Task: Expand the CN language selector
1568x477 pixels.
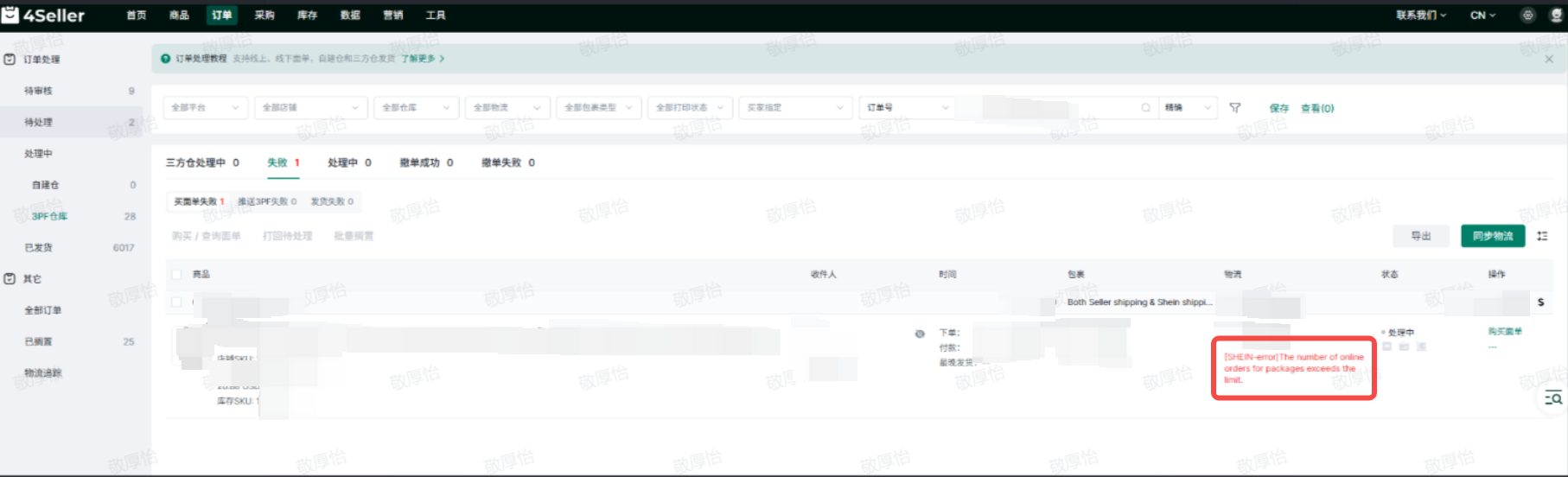Action: point(1482,16)
